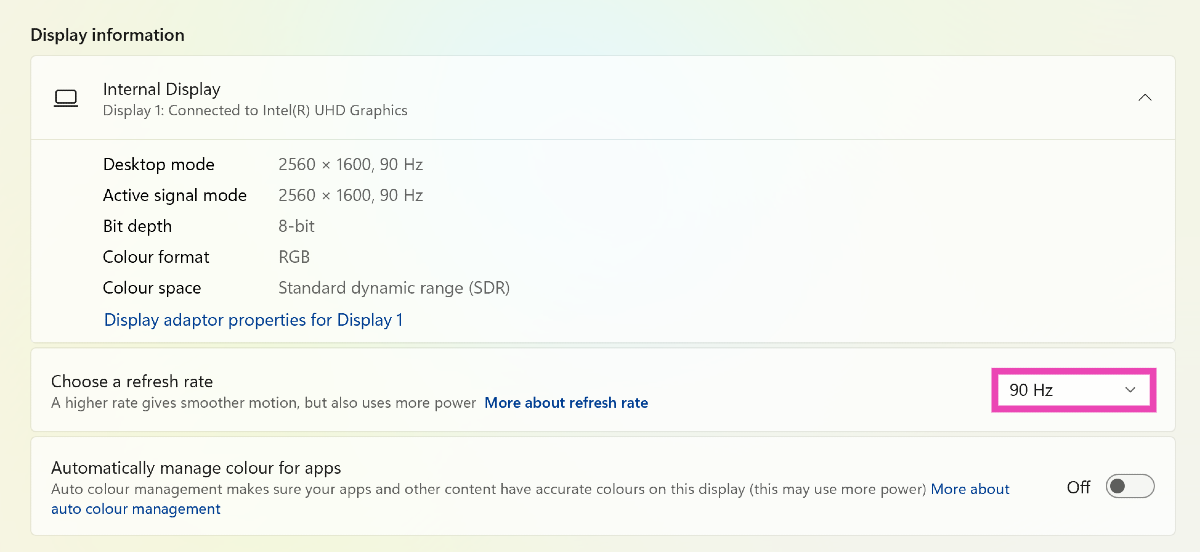Click the Bit depth label
Image resolution: width=1200 pixels, height=552 pixels.
click(137, 226)
